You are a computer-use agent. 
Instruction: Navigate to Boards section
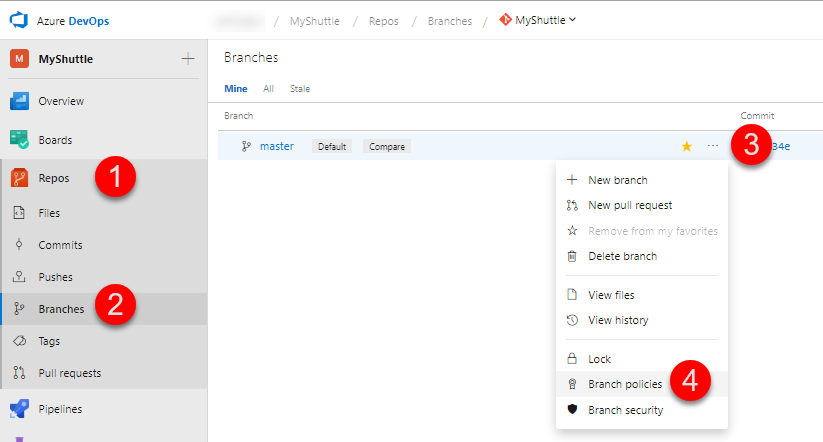click(55, 140)
